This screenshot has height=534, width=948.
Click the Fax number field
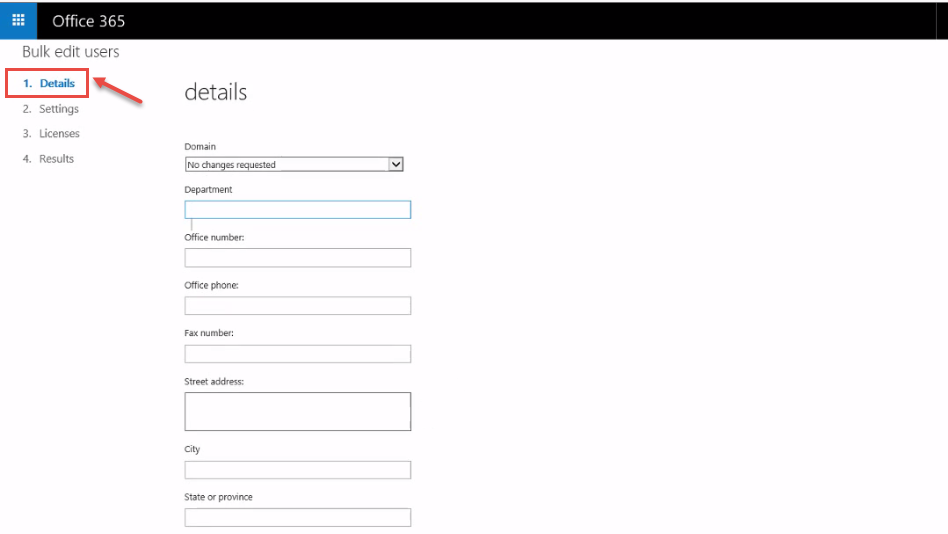pyautogui.click(x=297, y=354)
